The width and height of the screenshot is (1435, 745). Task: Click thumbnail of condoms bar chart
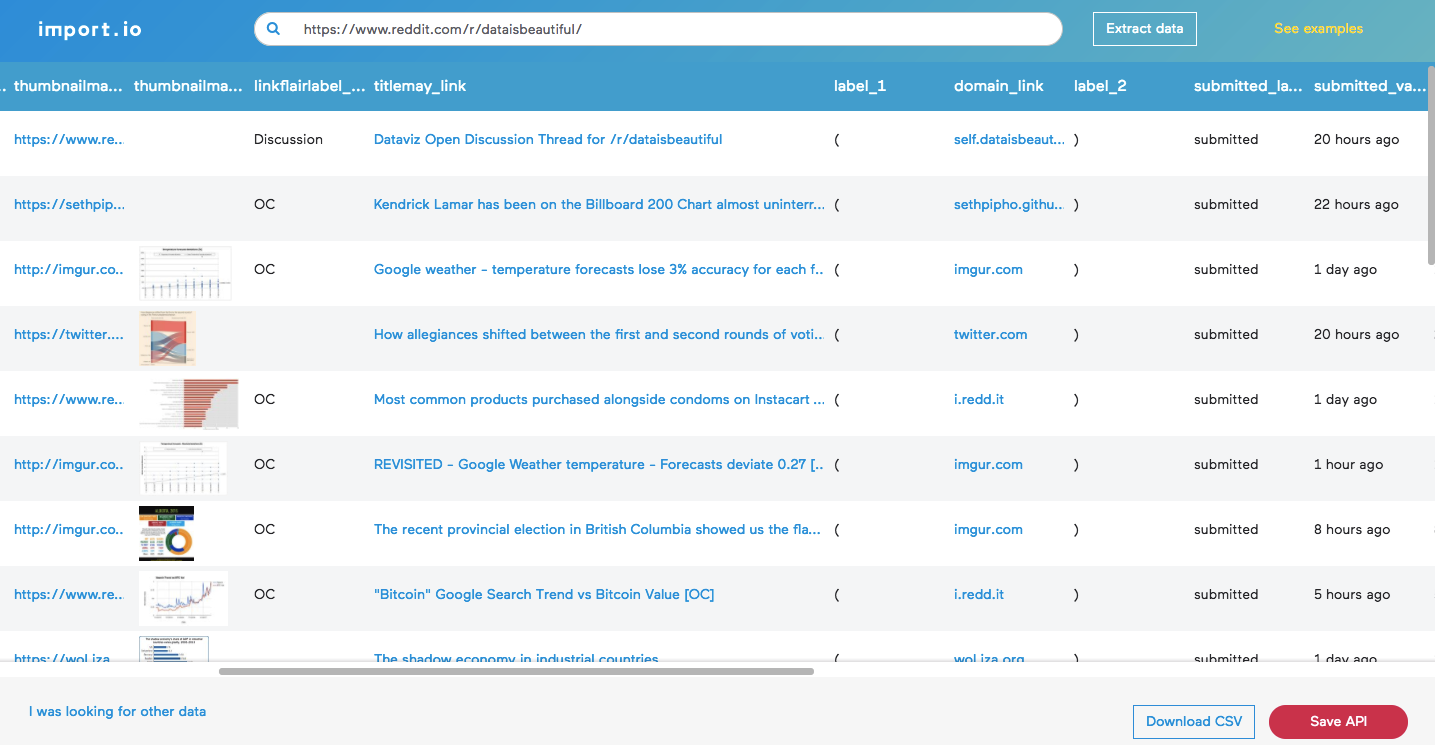189,403
